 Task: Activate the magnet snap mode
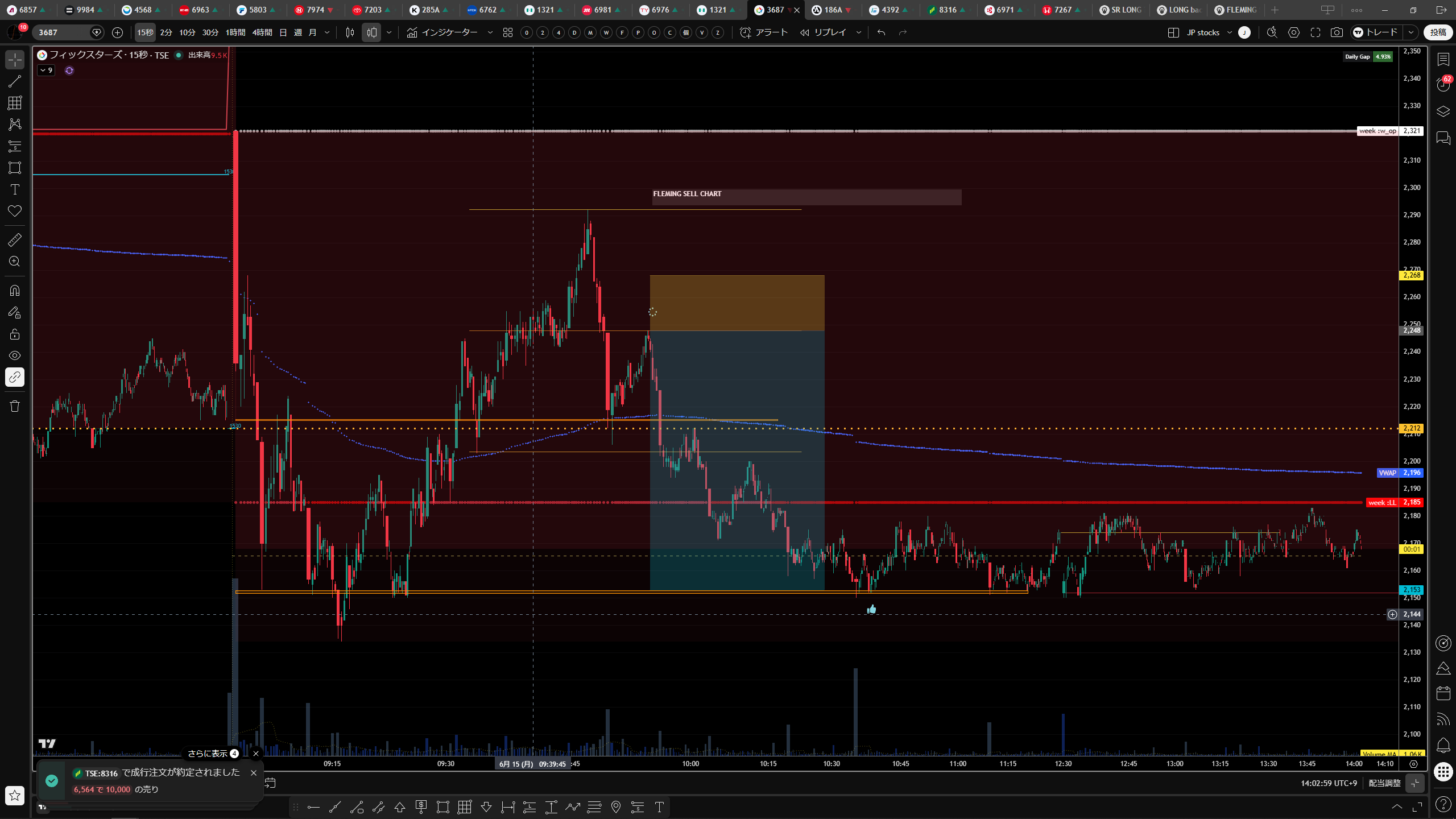(15, 291)
